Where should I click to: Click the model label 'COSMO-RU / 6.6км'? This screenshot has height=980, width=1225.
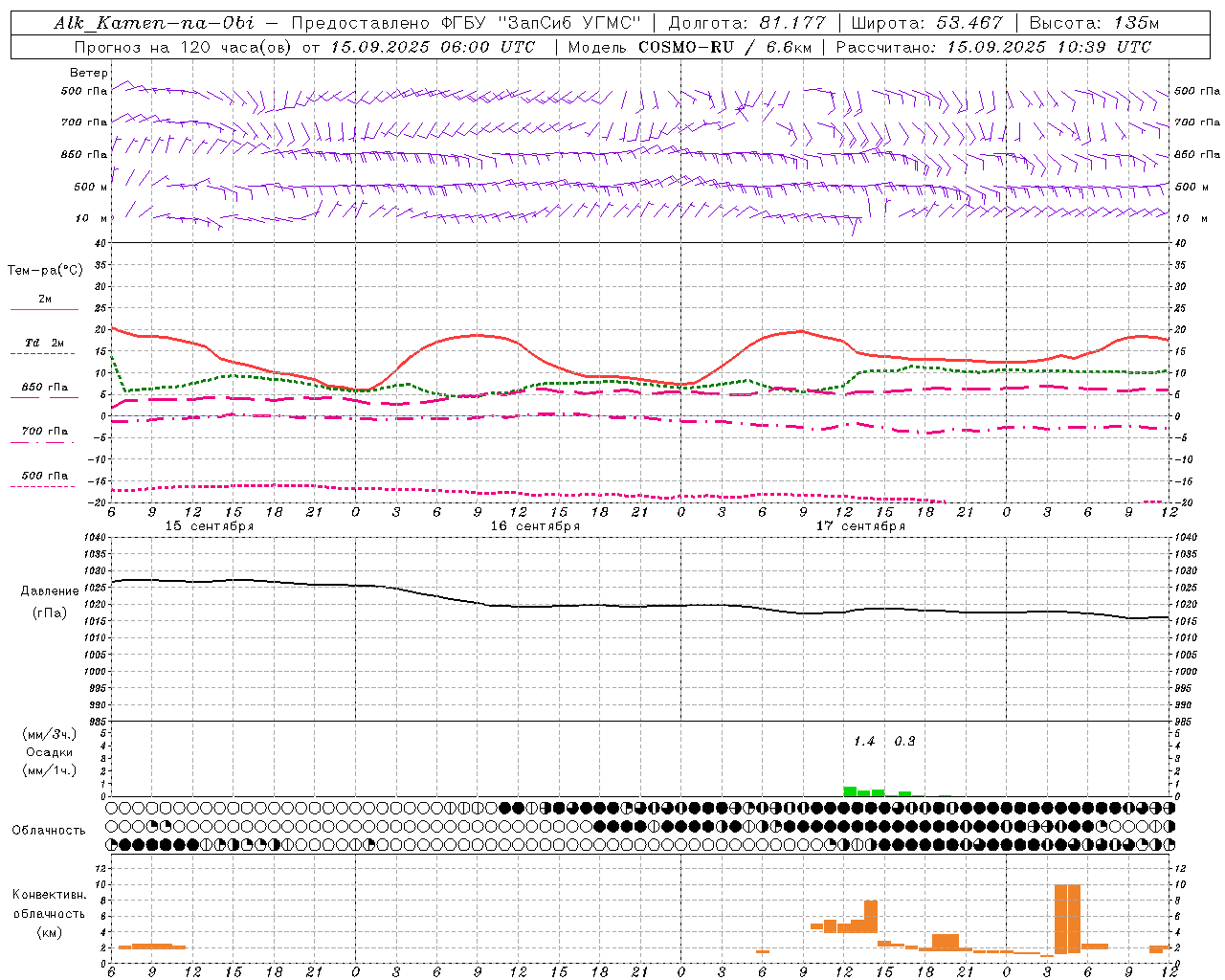pos(724,47)
